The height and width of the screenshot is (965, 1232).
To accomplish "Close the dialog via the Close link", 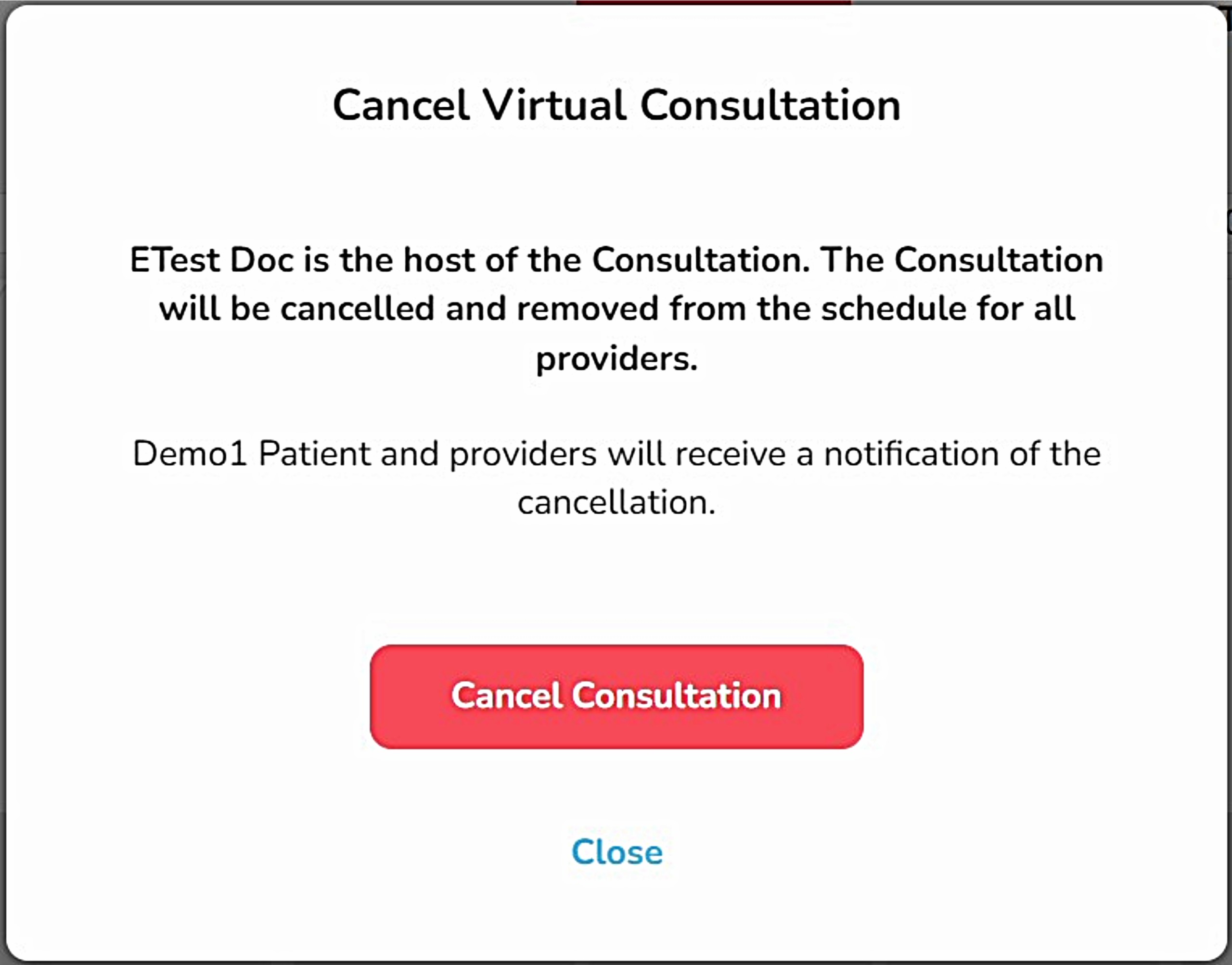I will [x=616, y=852].
